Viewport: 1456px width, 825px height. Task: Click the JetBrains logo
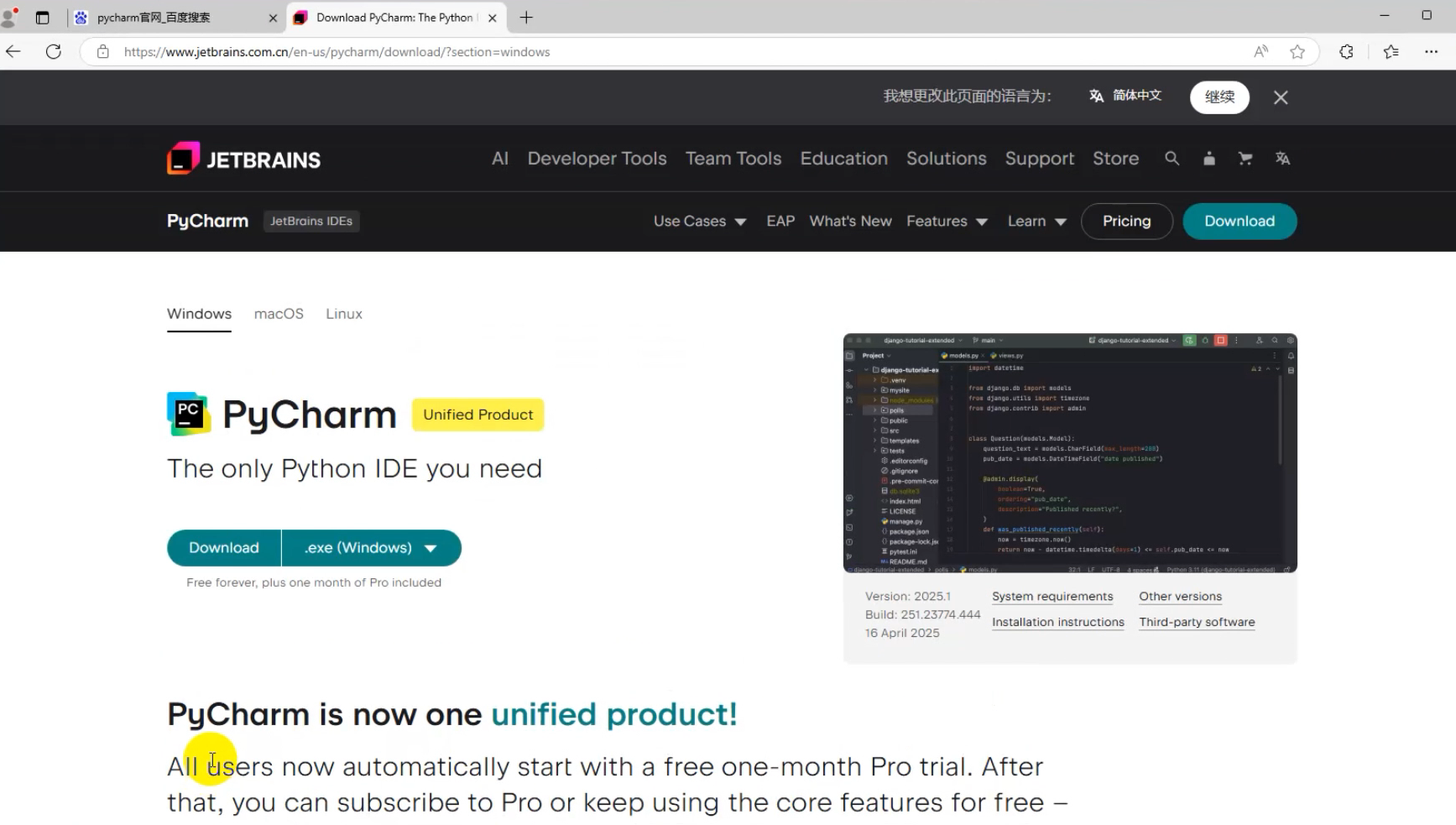tap(243, 159)
